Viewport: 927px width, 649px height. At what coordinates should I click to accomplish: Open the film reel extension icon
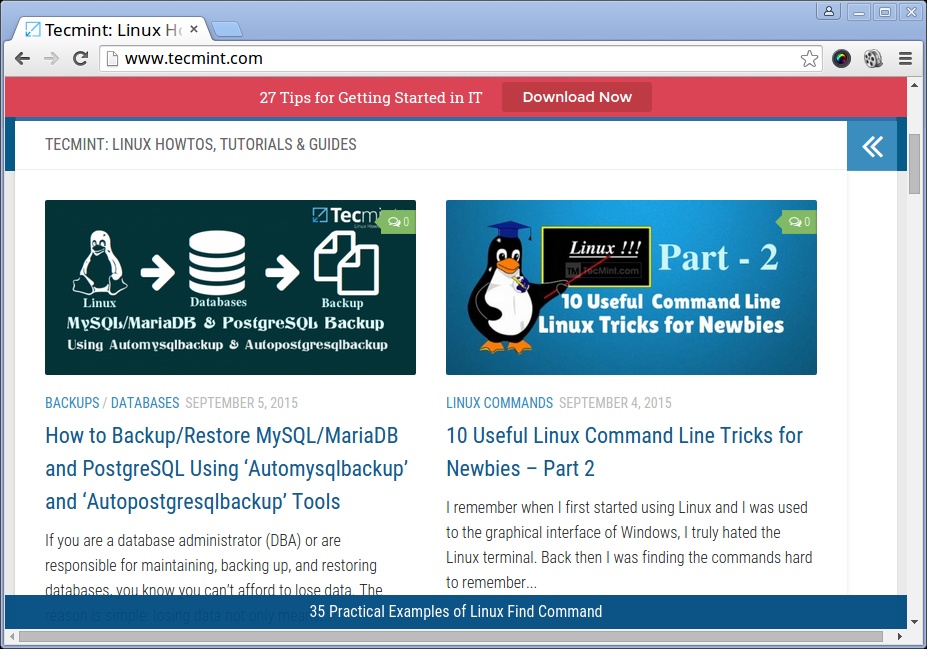873,59
